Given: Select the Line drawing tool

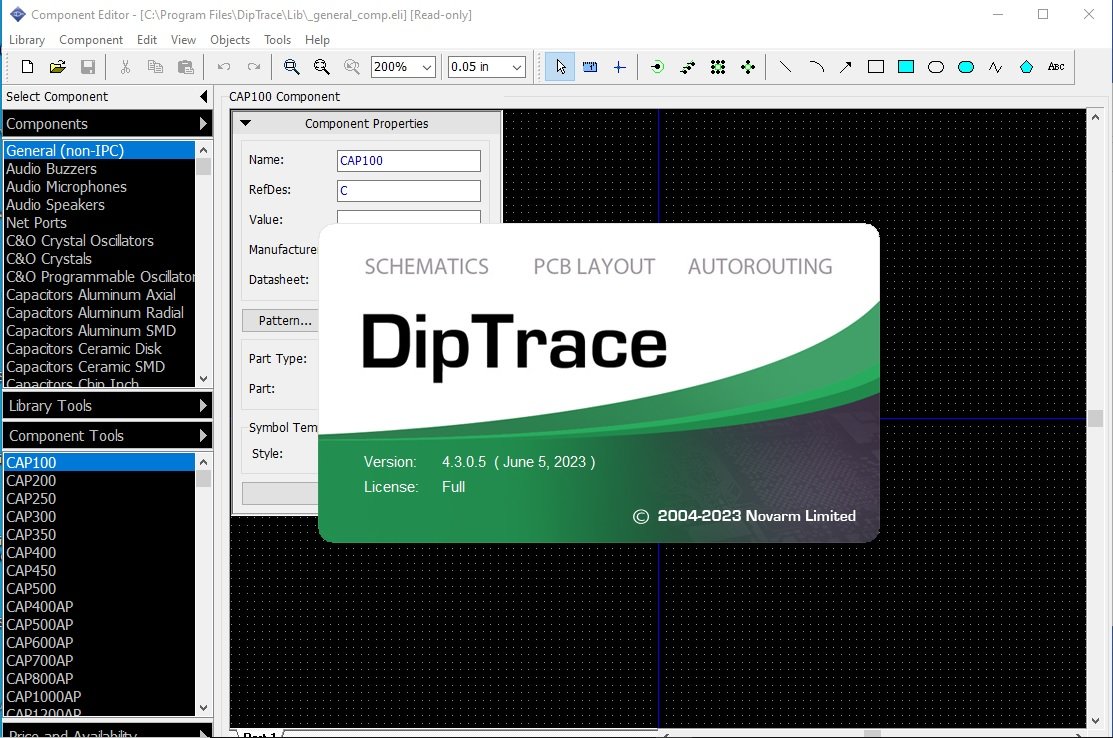Looking at the screenshot, I should (x=785, y=67).
